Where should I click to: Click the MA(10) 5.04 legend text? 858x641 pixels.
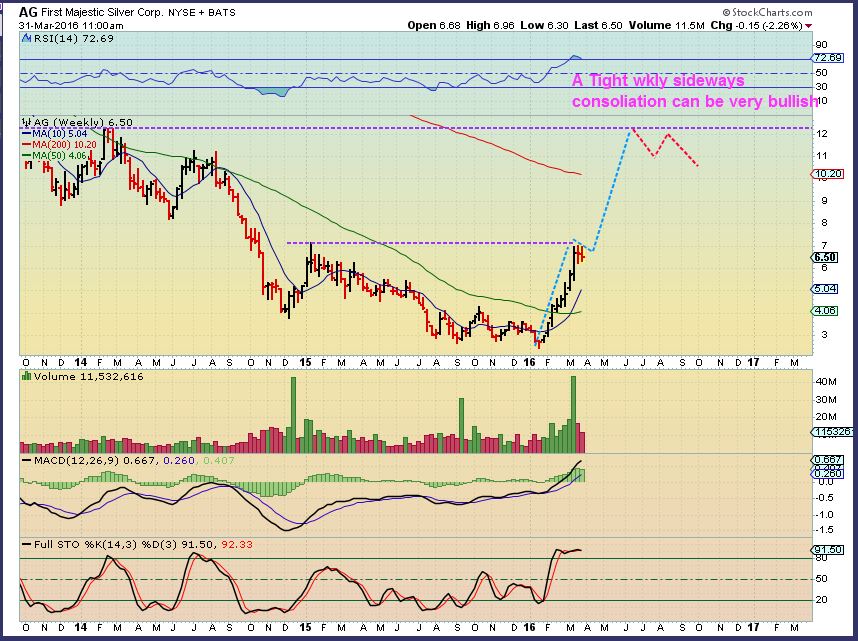point(59,134)
